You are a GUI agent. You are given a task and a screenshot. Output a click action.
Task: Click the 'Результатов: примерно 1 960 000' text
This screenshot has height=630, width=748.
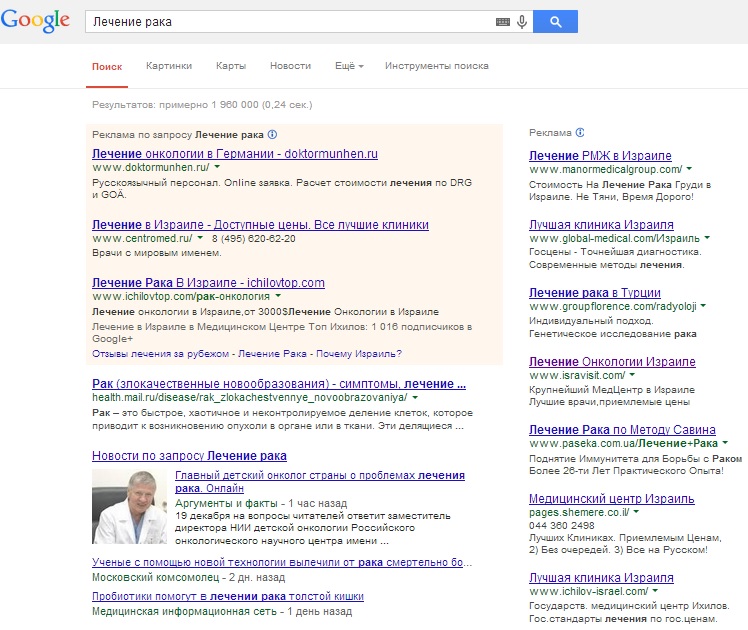point(202,104)
